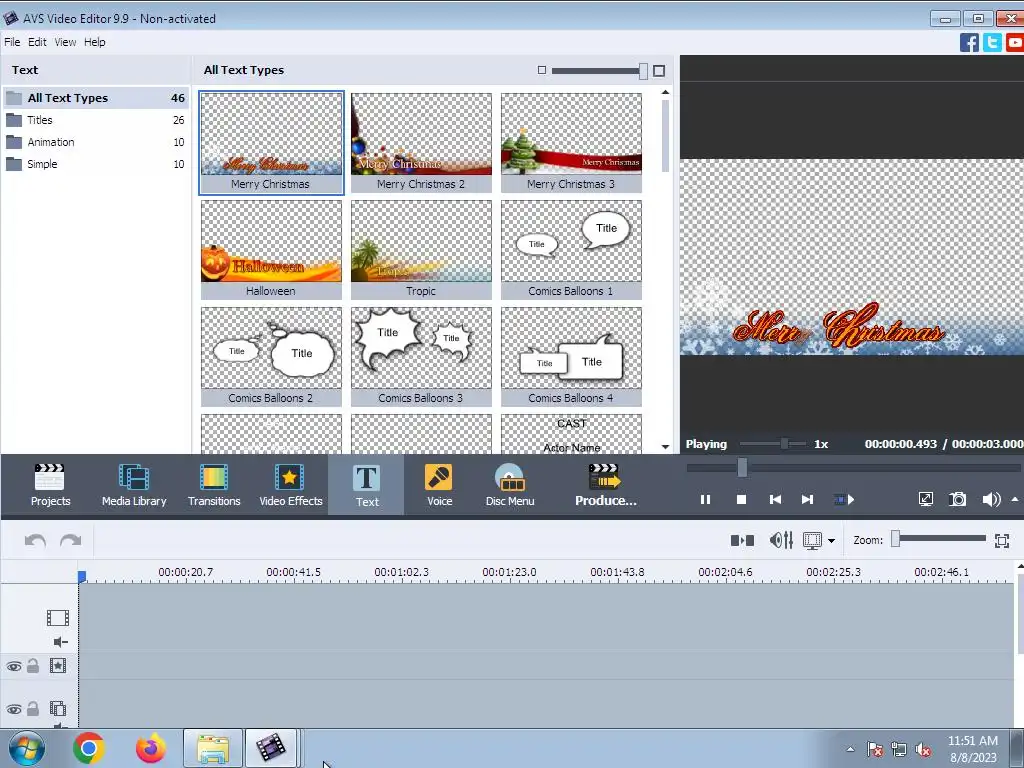Open the Transitions panel

point(214,485)
